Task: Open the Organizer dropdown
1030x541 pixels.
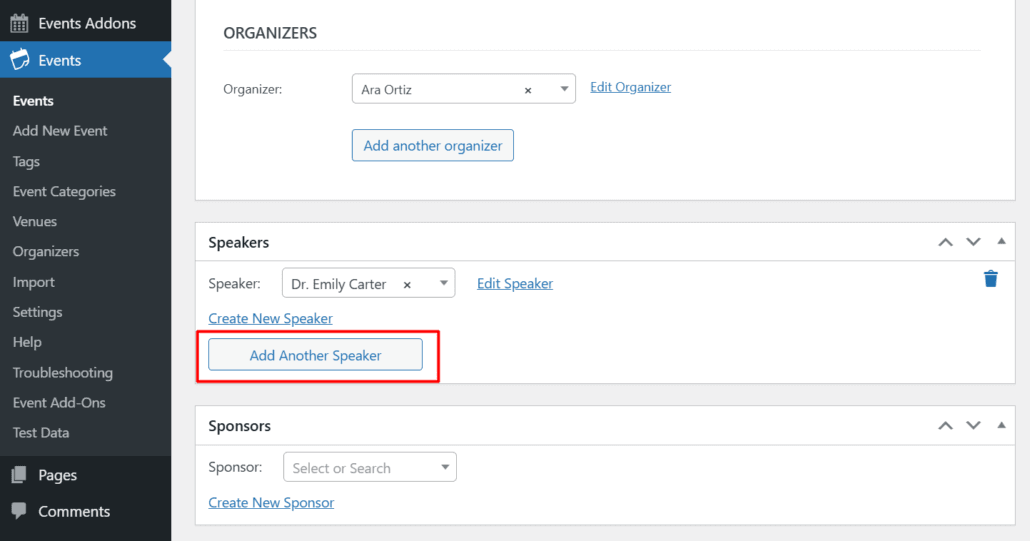Action: point(564,90)
